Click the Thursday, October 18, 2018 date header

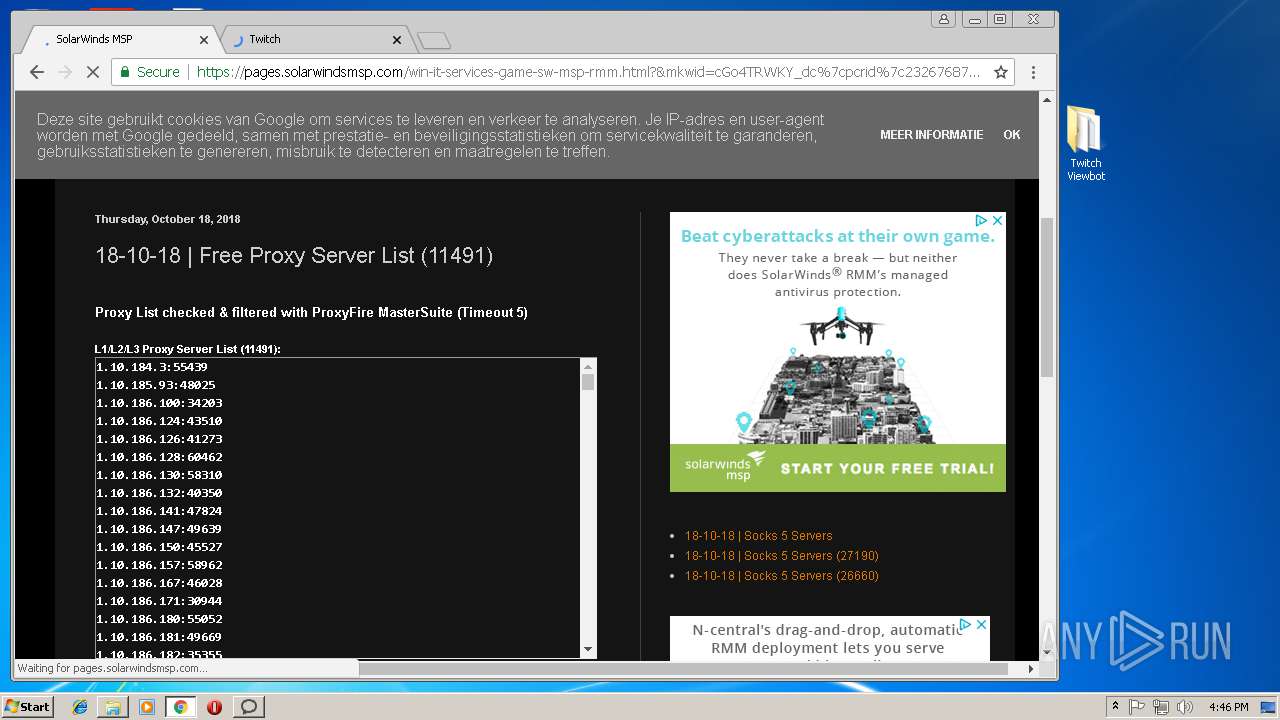pos(167,219)
